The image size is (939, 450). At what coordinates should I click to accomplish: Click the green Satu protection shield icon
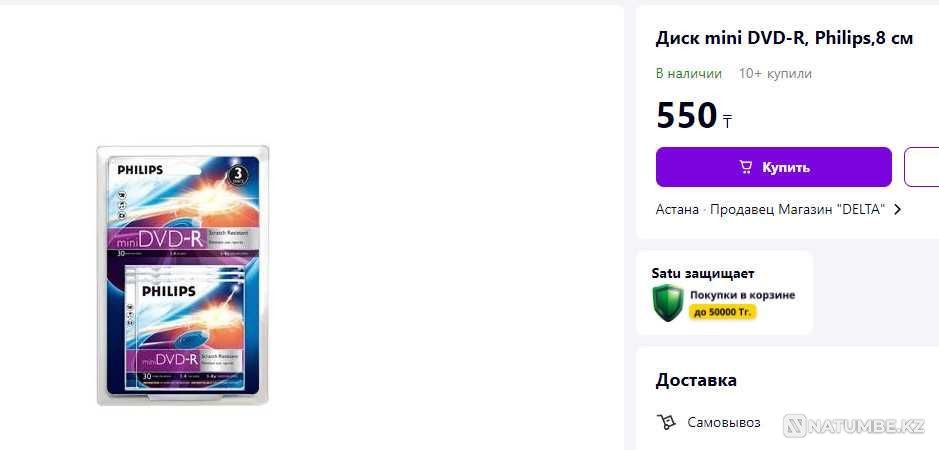[667, 302]
